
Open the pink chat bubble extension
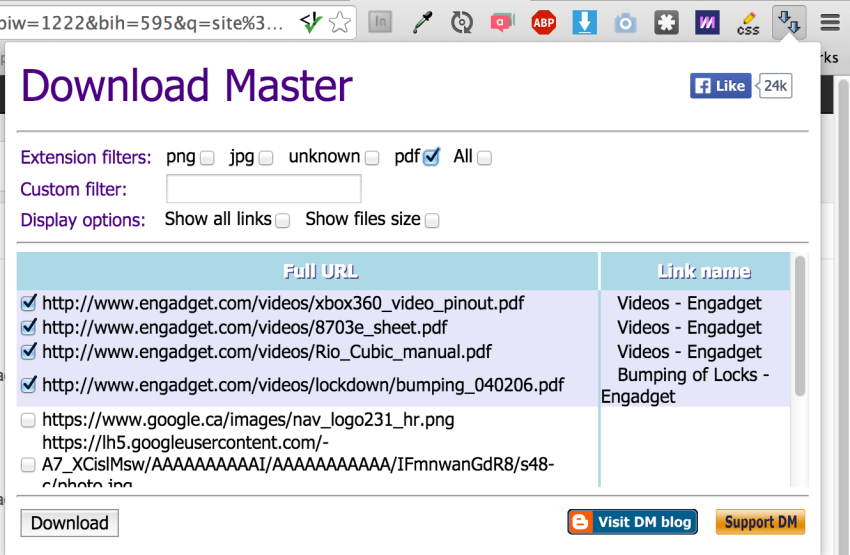503,23
